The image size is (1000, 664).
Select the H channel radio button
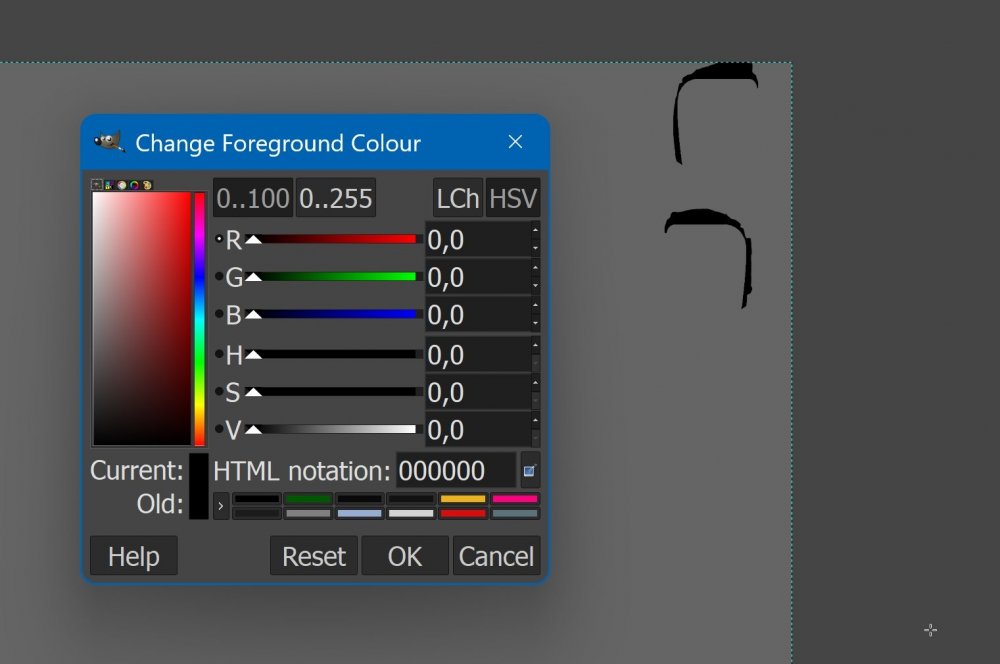[x=219, y=354]
